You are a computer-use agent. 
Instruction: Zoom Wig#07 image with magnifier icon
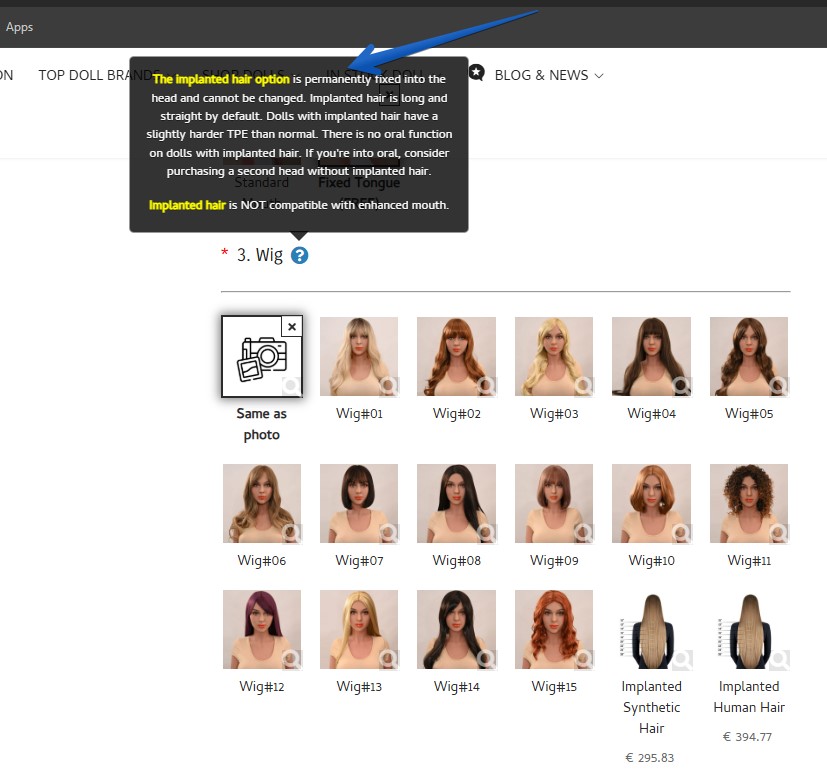pos(389,534)
